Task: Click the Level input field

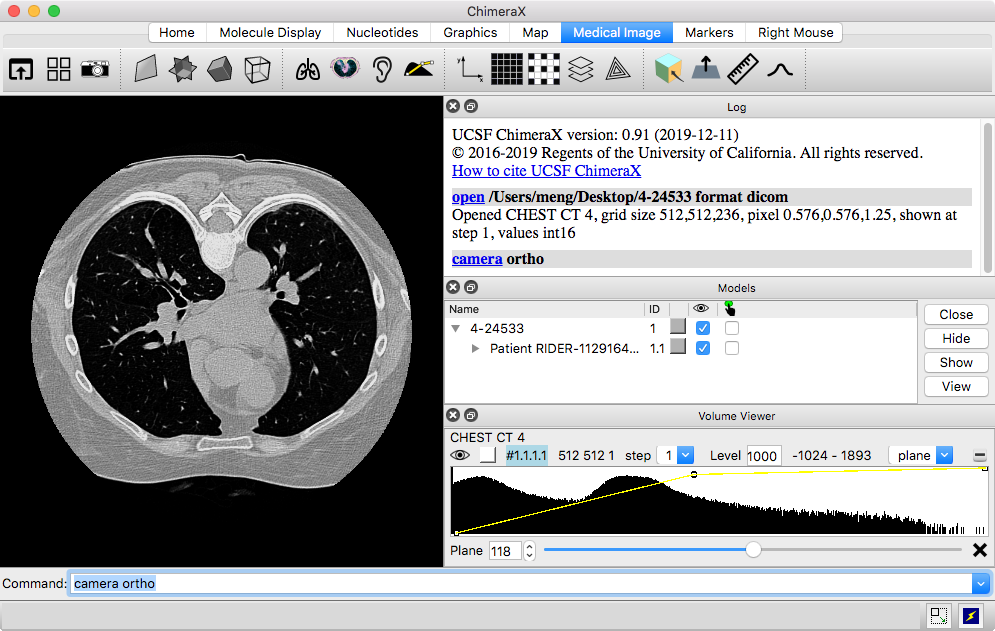Action: (x=763, y=456)
